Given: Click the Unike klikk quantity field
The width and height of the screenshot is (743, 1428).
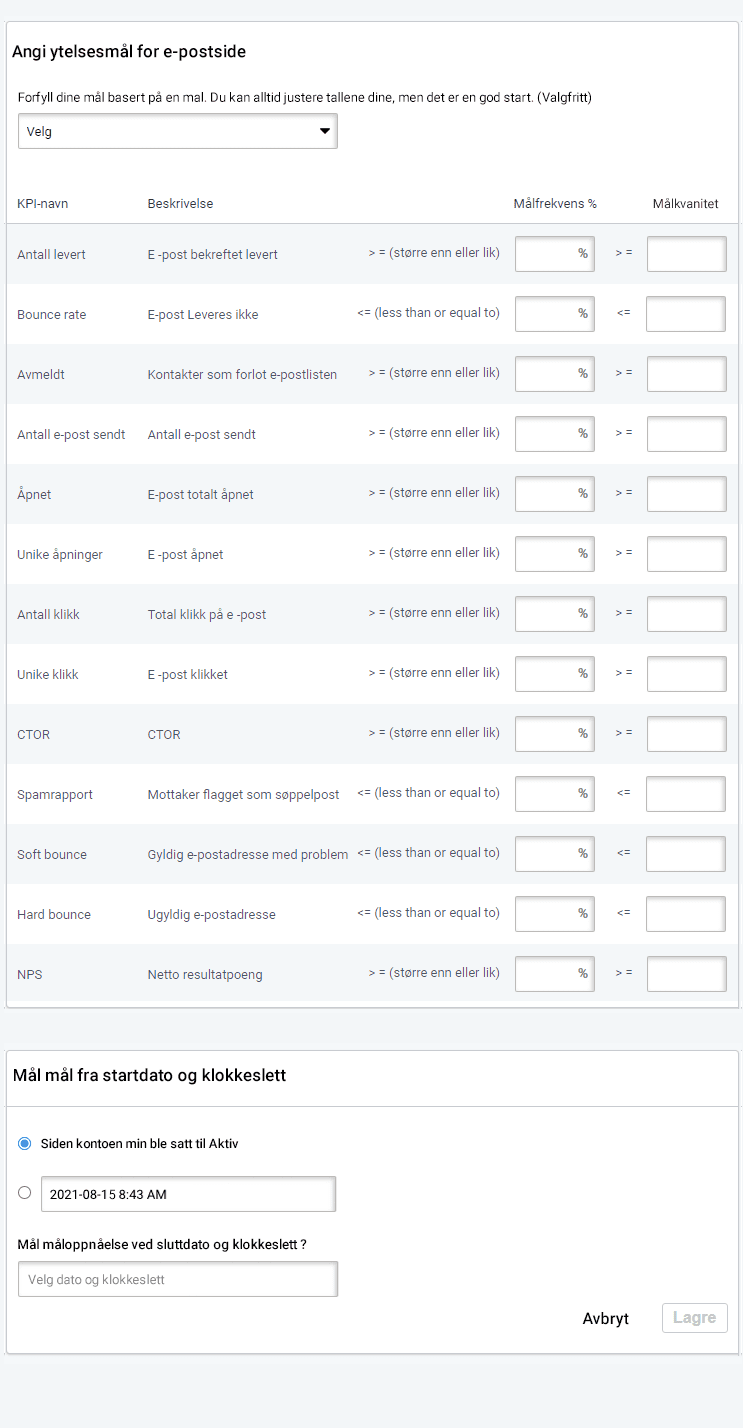Looking at the screenshot, I should [x=686, y=674].
